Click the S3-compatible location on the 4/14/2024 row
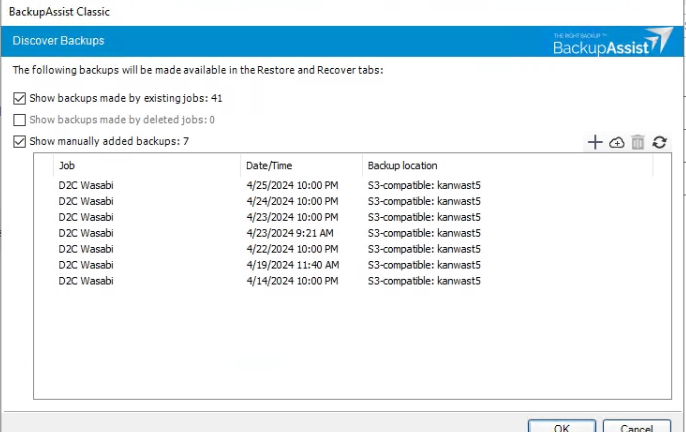Viewport: 686px width, 432px height. 424,281
